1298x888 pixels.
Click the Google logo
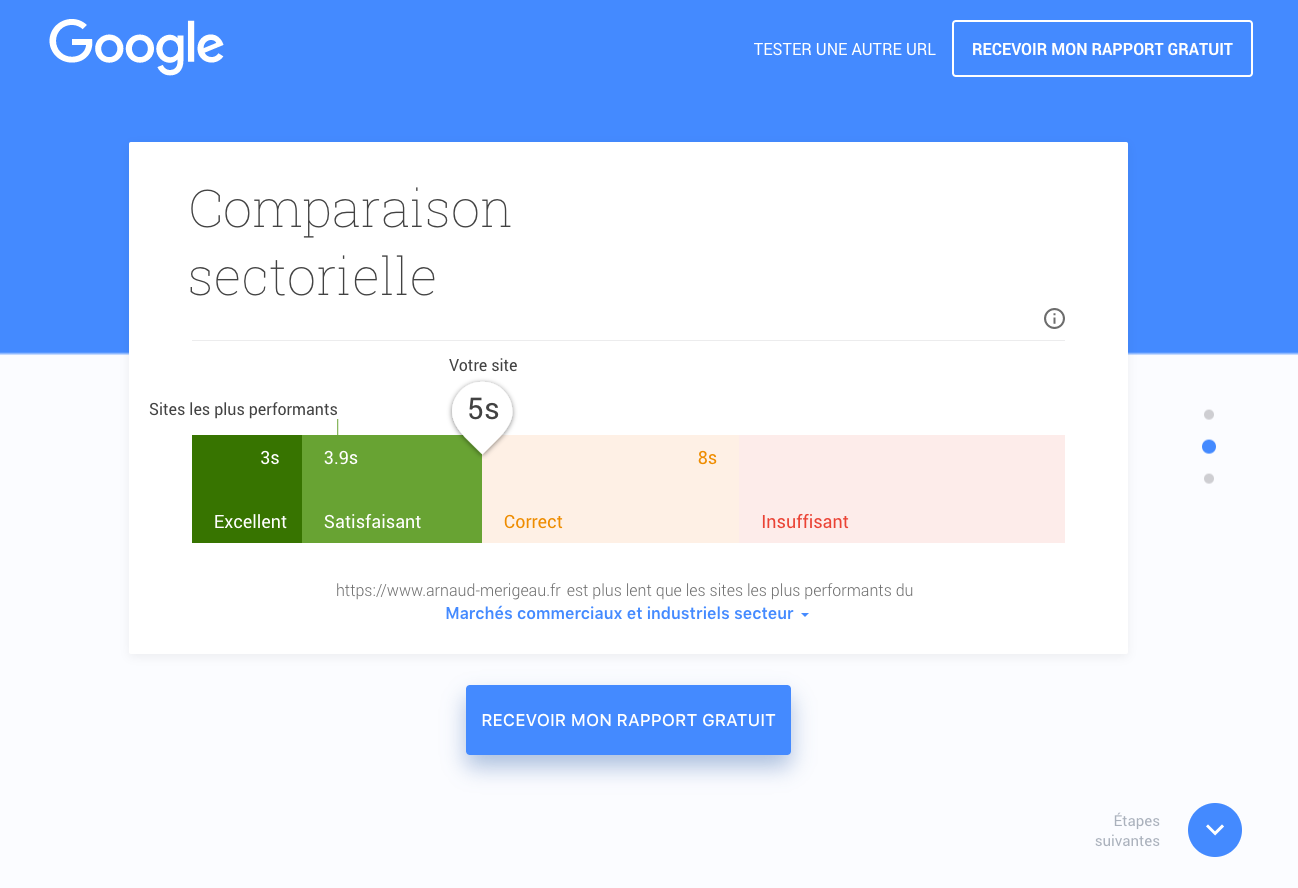(x=136, y=47)
